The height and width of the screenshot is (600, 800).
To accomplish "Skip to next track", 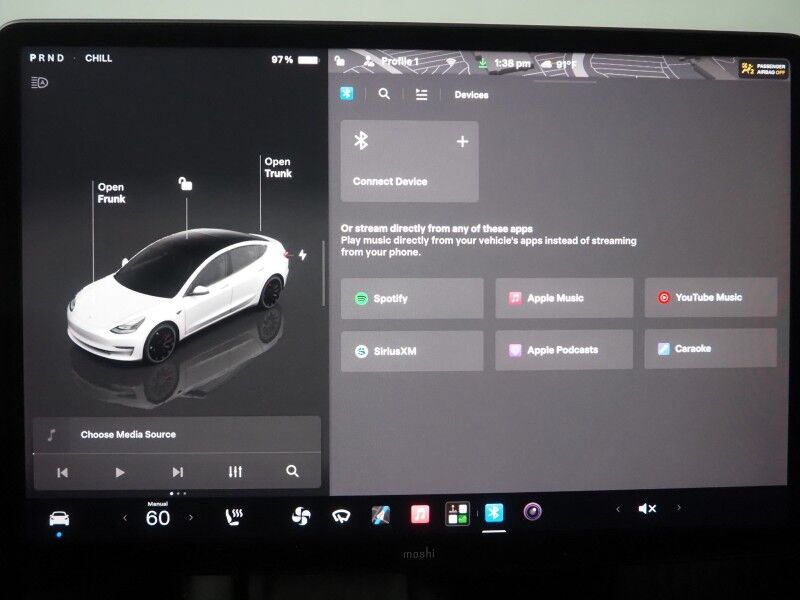I will tap(178, 472).
